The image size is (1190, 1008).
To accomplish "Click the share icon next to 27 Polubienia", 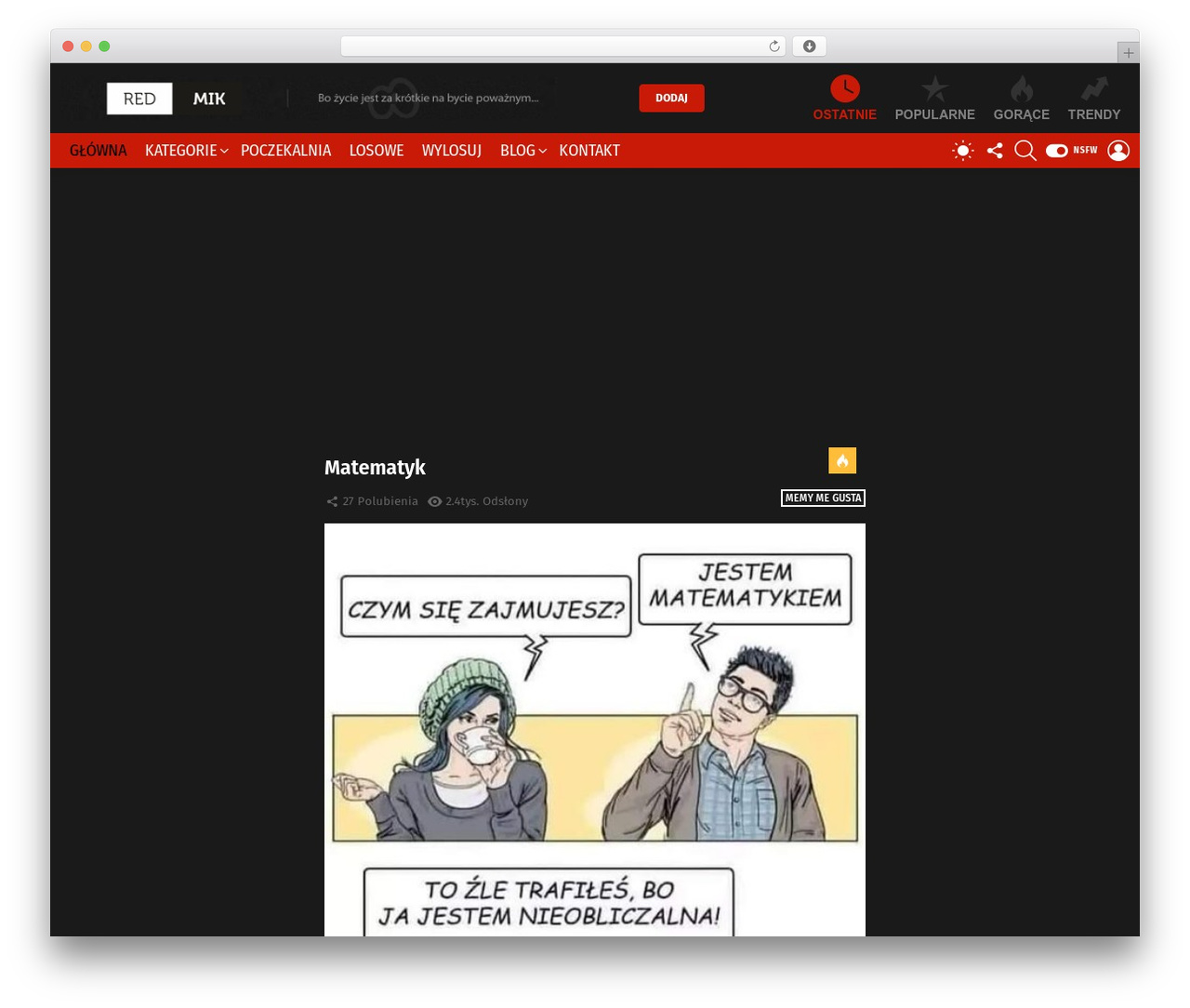I will (x=332, y=501).
